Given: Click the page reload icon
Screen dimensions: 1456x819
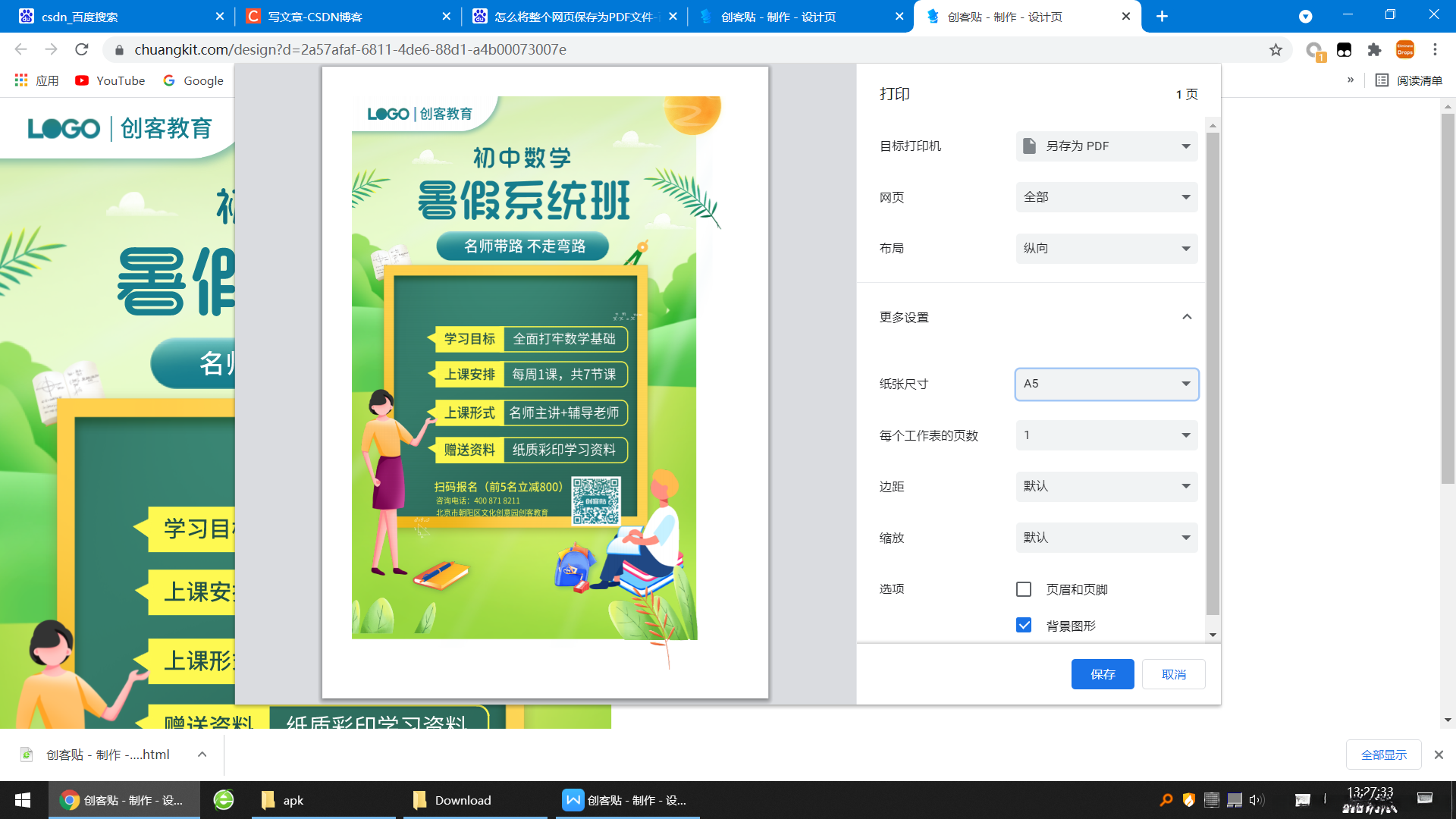Looking at the screenshot, I should click(82, 50).
